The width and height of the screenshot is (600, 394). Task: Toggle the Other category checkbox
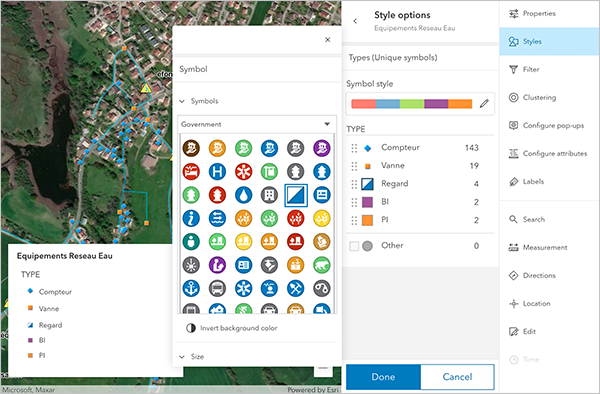tap(354, 246)
